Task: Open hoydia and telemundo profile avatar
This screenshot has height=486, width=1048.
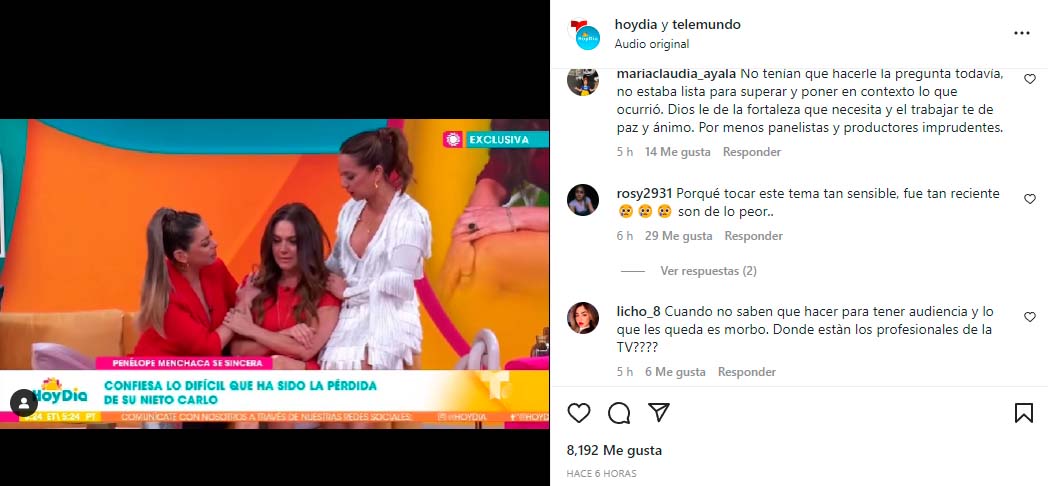Action: pyautogui.click(x=583, y=33)
